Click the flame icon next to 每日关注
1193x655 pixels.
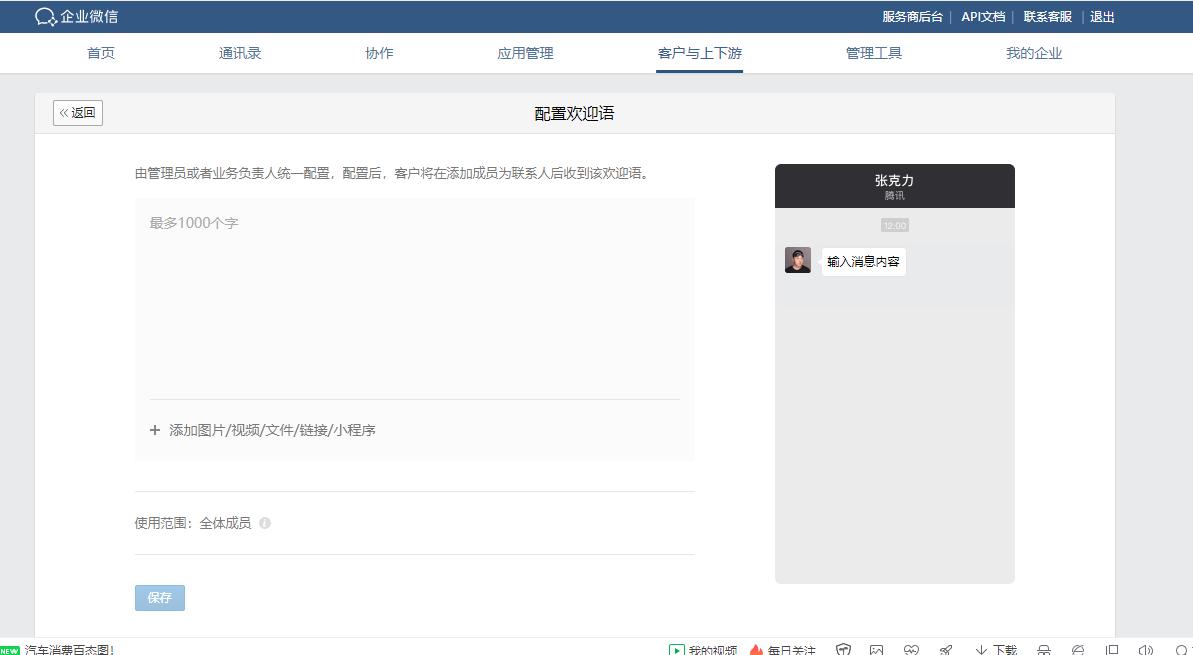pyautogui.click(x=755, y=648)
